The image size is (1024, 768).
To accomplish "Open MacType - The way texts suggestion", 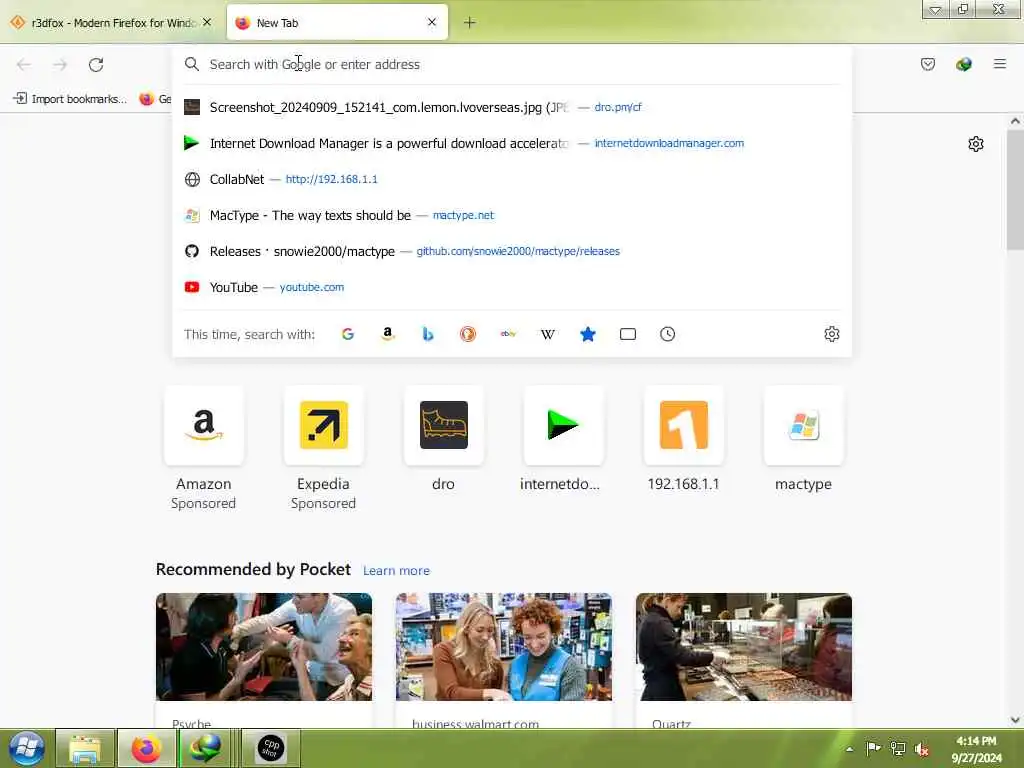I will (512, 215).
